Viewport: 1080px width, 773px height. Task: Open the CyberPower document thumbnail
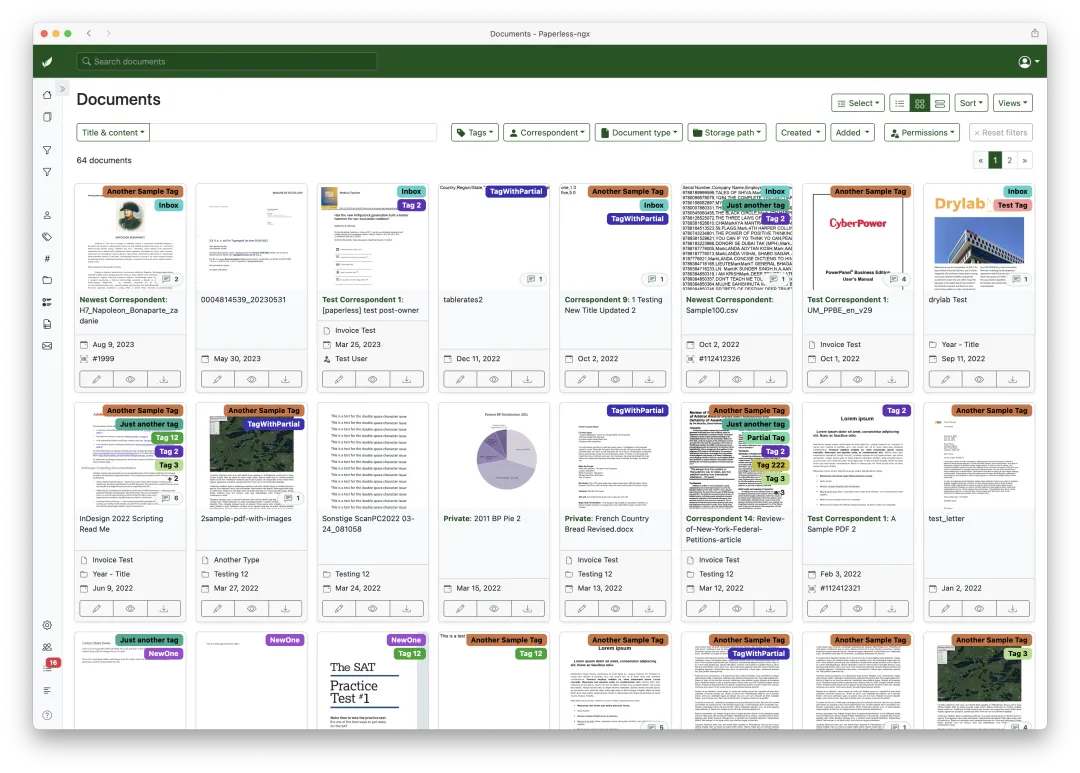(x=858, y=238)
